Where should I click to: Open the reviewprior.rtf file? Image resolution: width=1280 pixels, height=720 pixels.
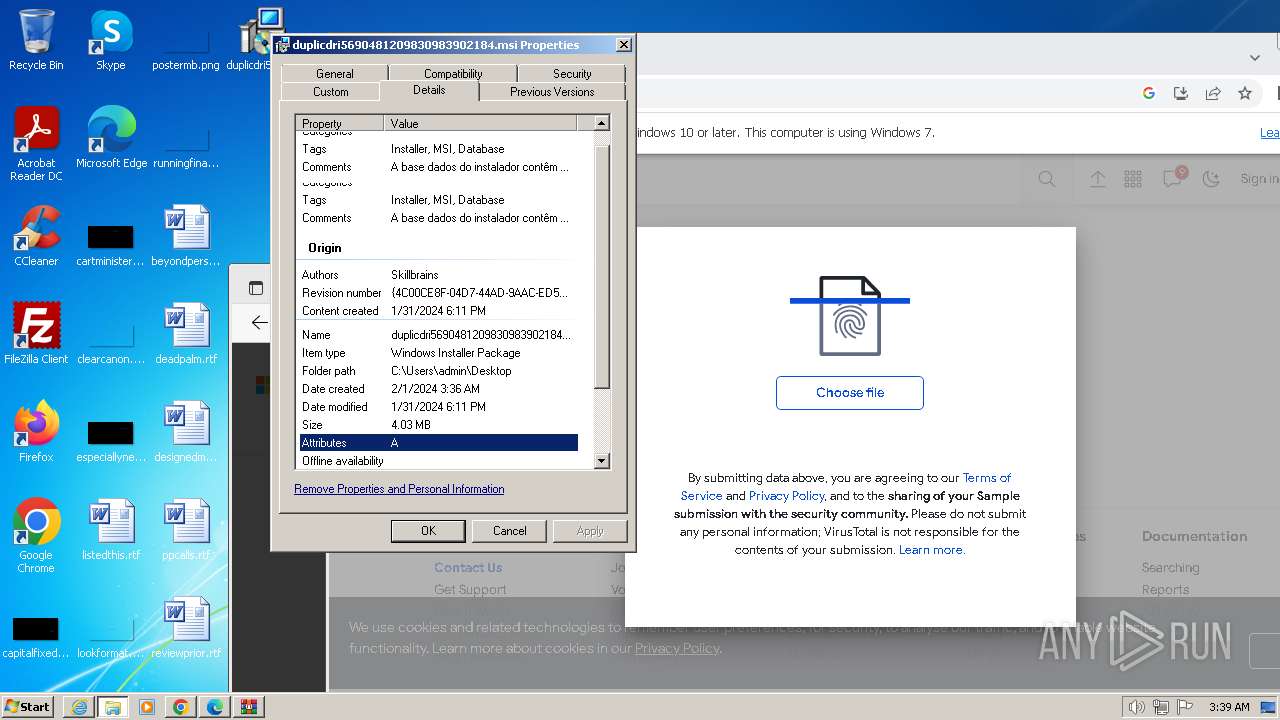pyautogui.click(x=186, y=627)
